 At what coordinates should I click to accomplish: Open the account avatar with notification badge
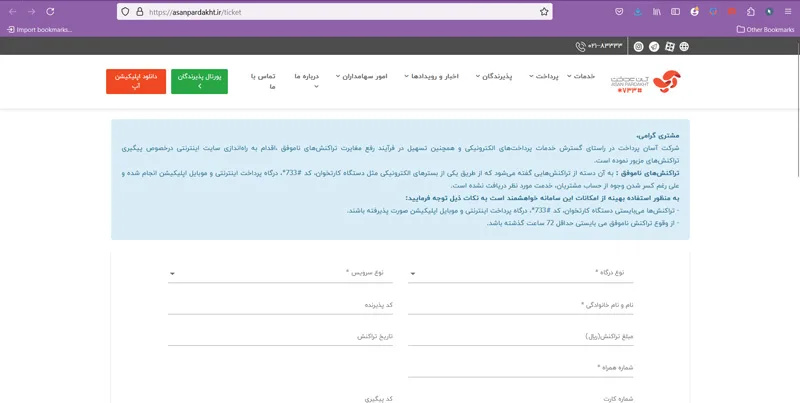694,11
